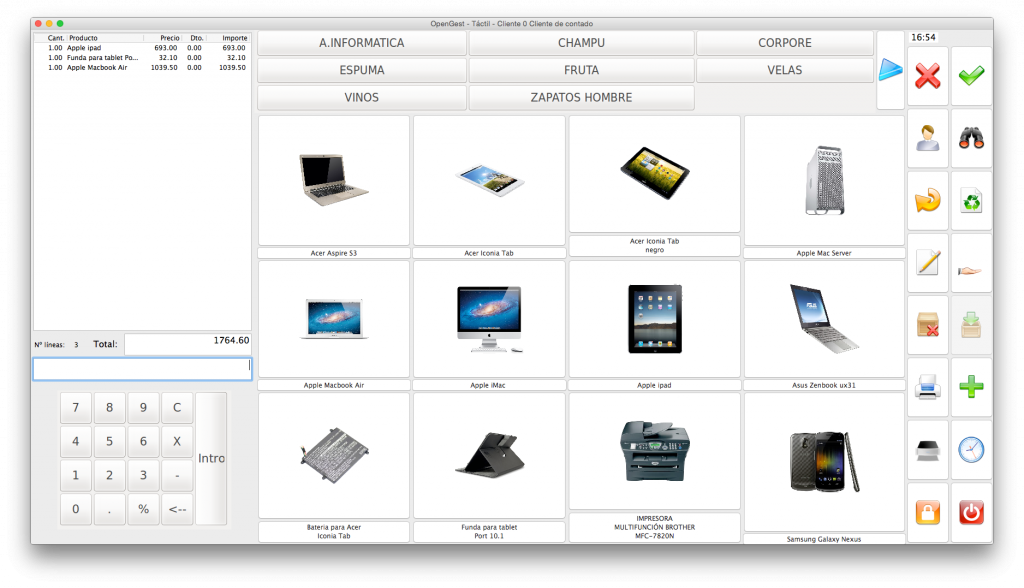The height and width of the screenshot is (588, 1024).
Task: Add the Bateria para Acer Iconia Tab image
Action: click(334, 456)
